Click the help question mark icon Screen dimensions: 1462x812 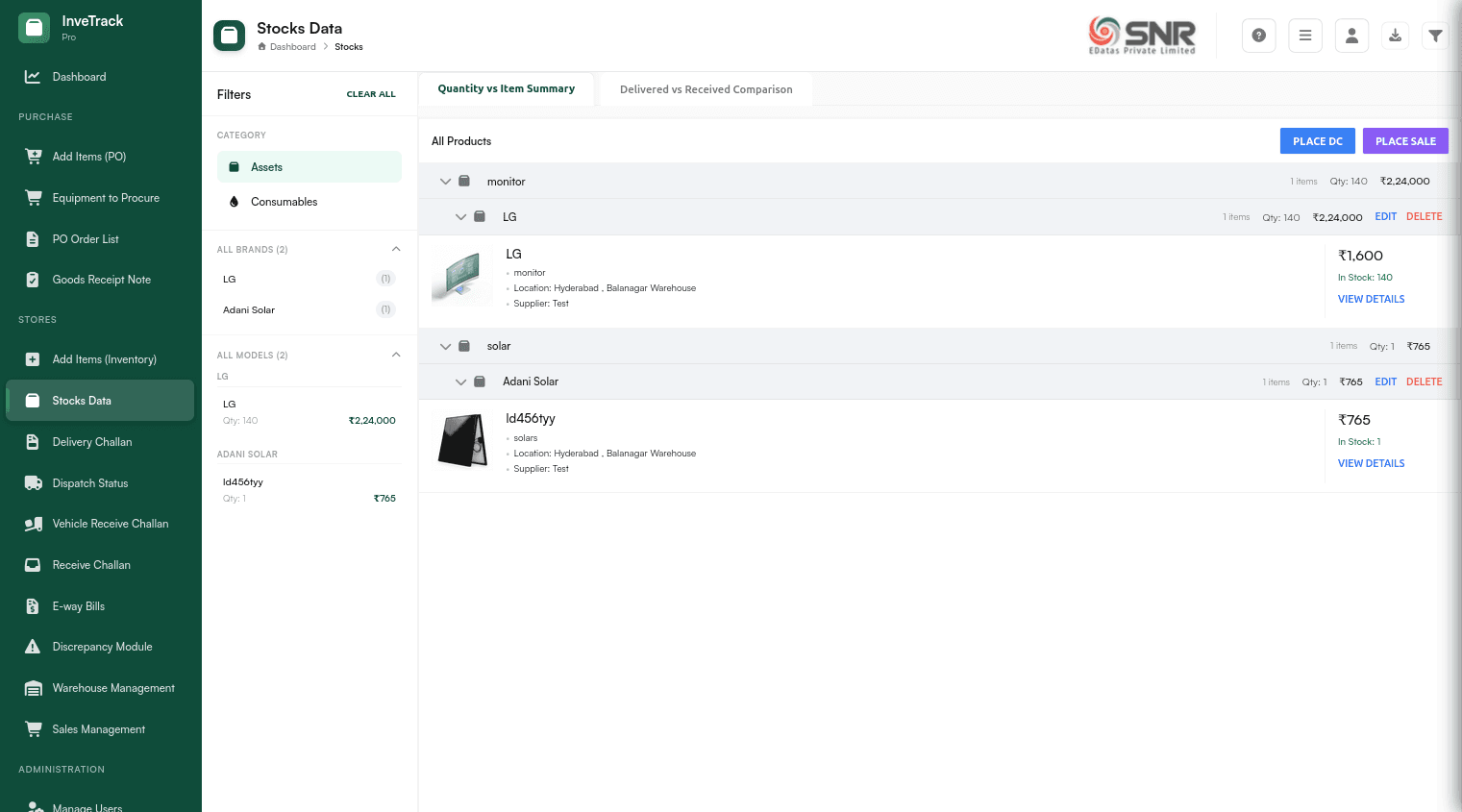(1258, 36)
